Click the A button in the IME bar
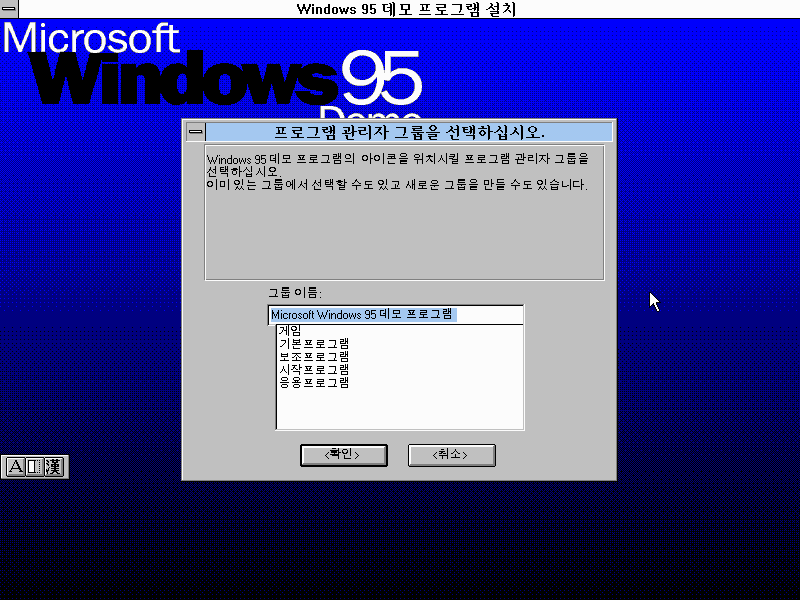This screenshot has height=600, width=800. point(16,466)
